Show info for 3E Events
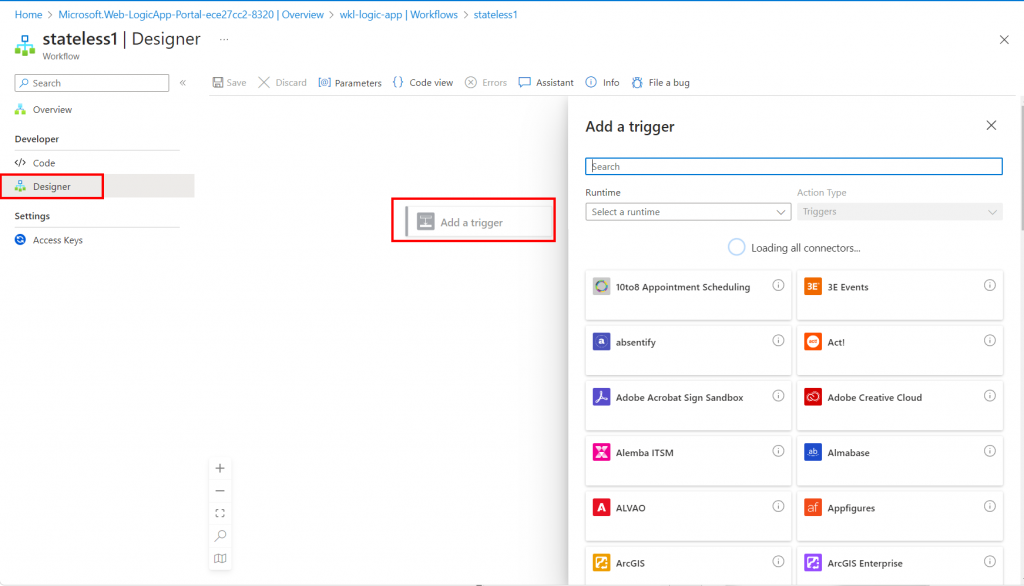1024x586 pixels. (989, 285)
